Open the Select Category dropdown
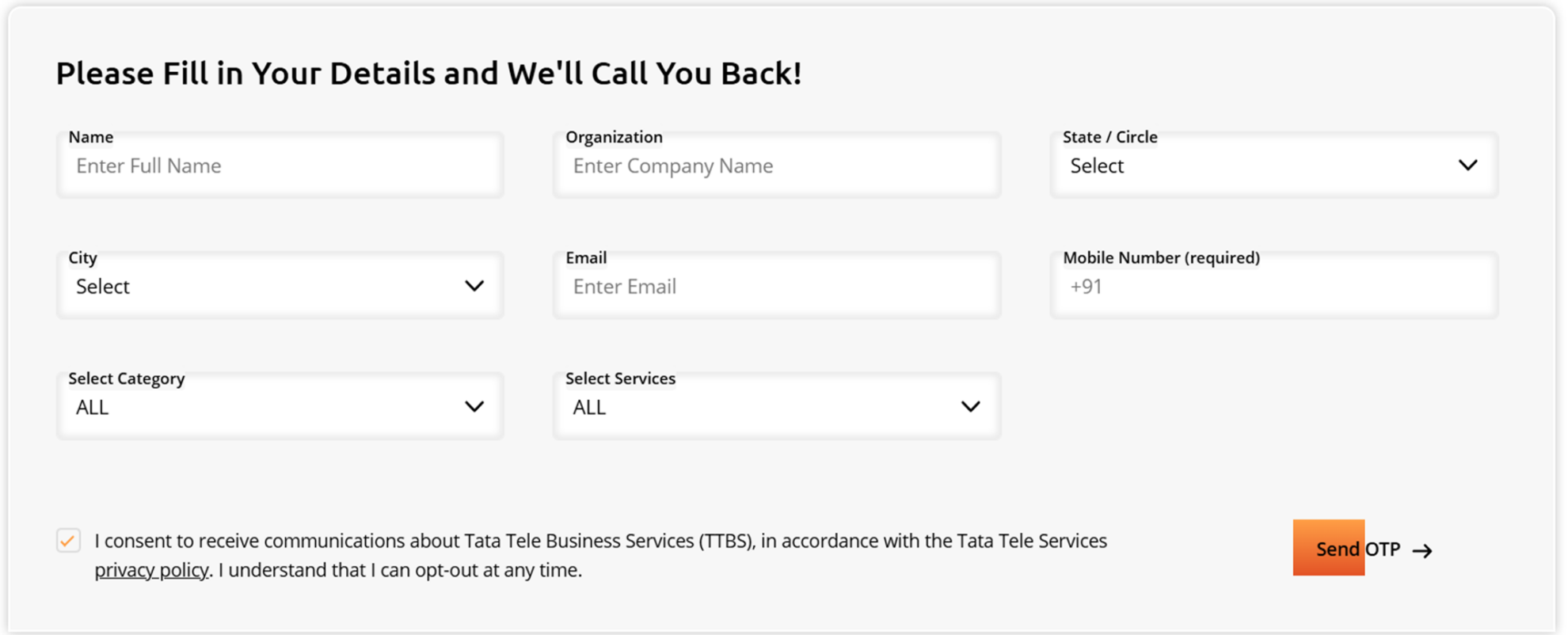Viewport: 1568px width, 635px height. coord(280,406)
